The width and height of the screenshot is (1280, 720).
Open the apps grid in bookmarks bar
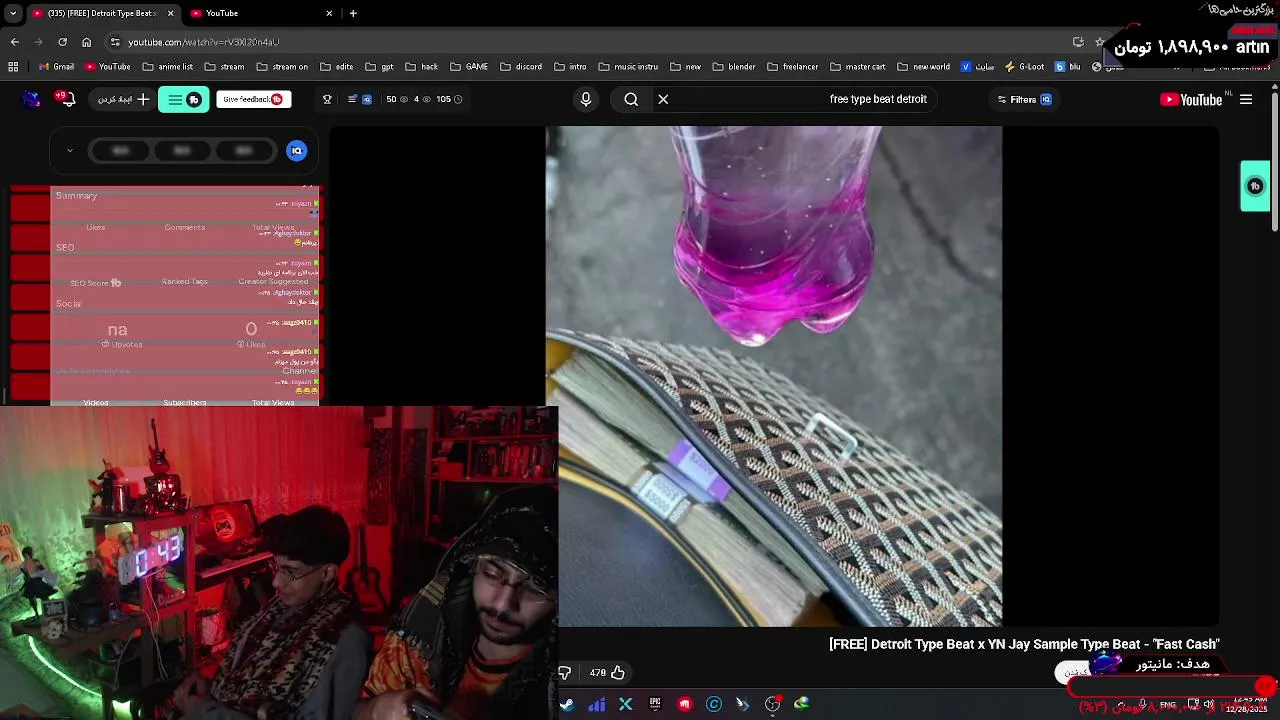(x=13, y=67)
